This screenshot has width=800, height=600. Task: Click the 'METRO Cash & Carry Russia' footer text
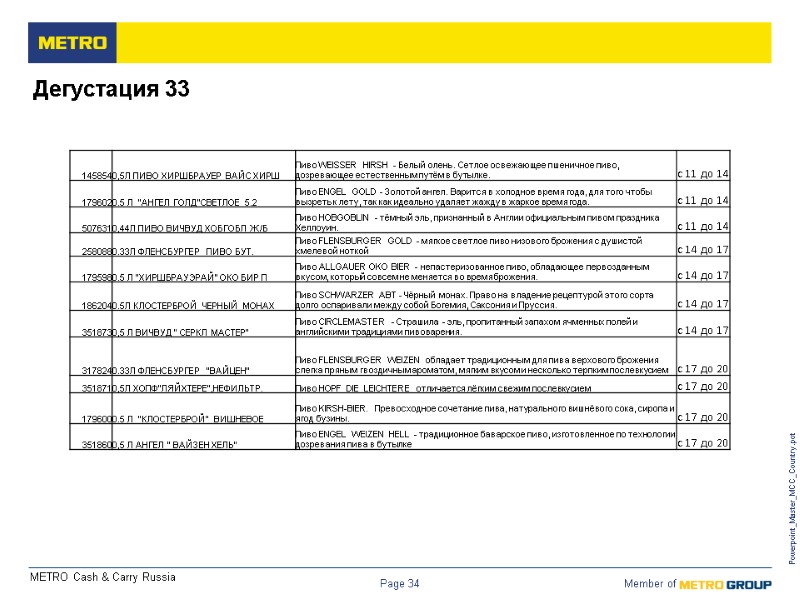coord(103,577)
